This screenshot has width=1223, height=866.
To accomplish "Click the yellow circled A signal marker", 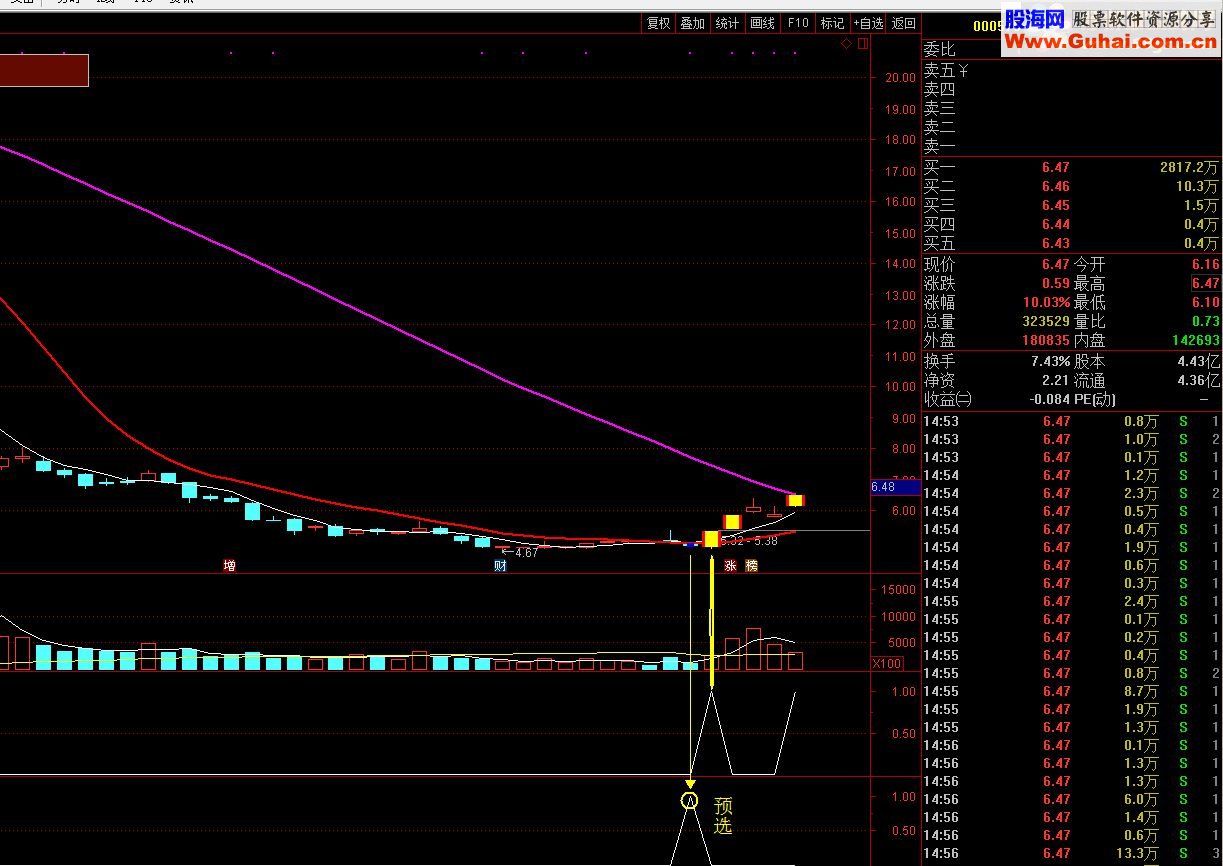I will tap(689, 800).
